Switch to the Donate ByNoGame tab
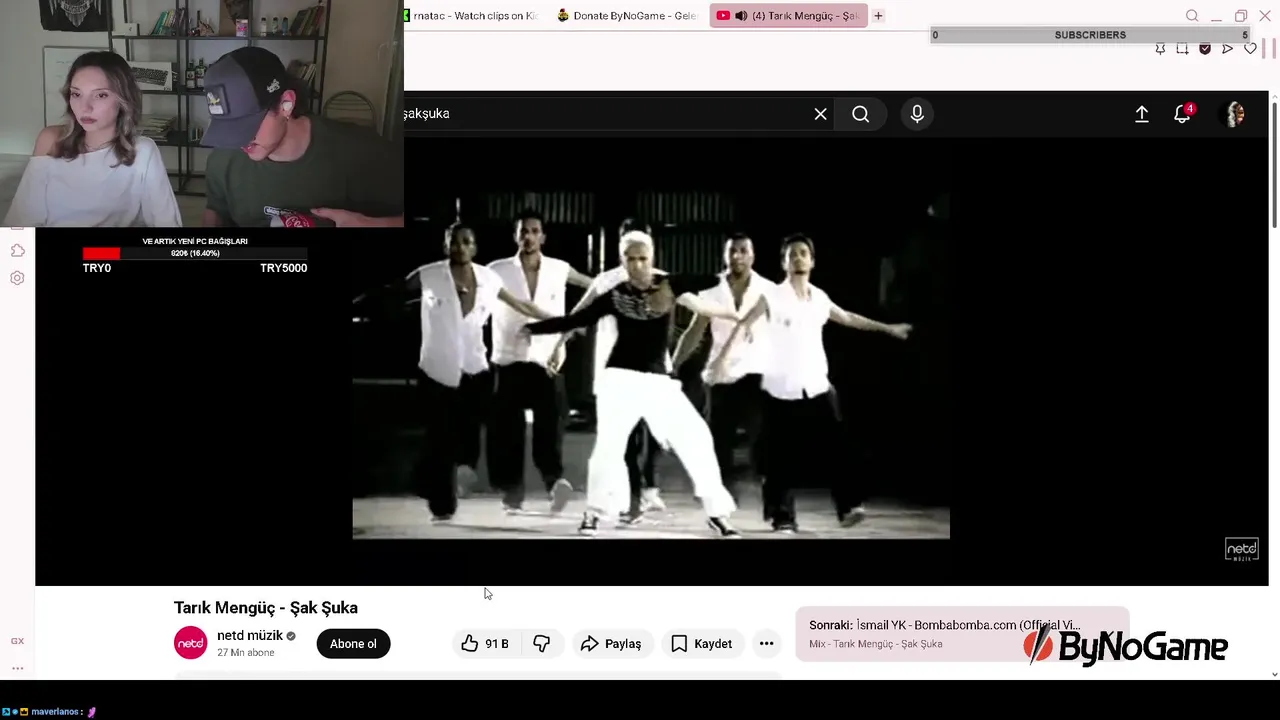Screen dimensions: 1280x720 point(630,16)
